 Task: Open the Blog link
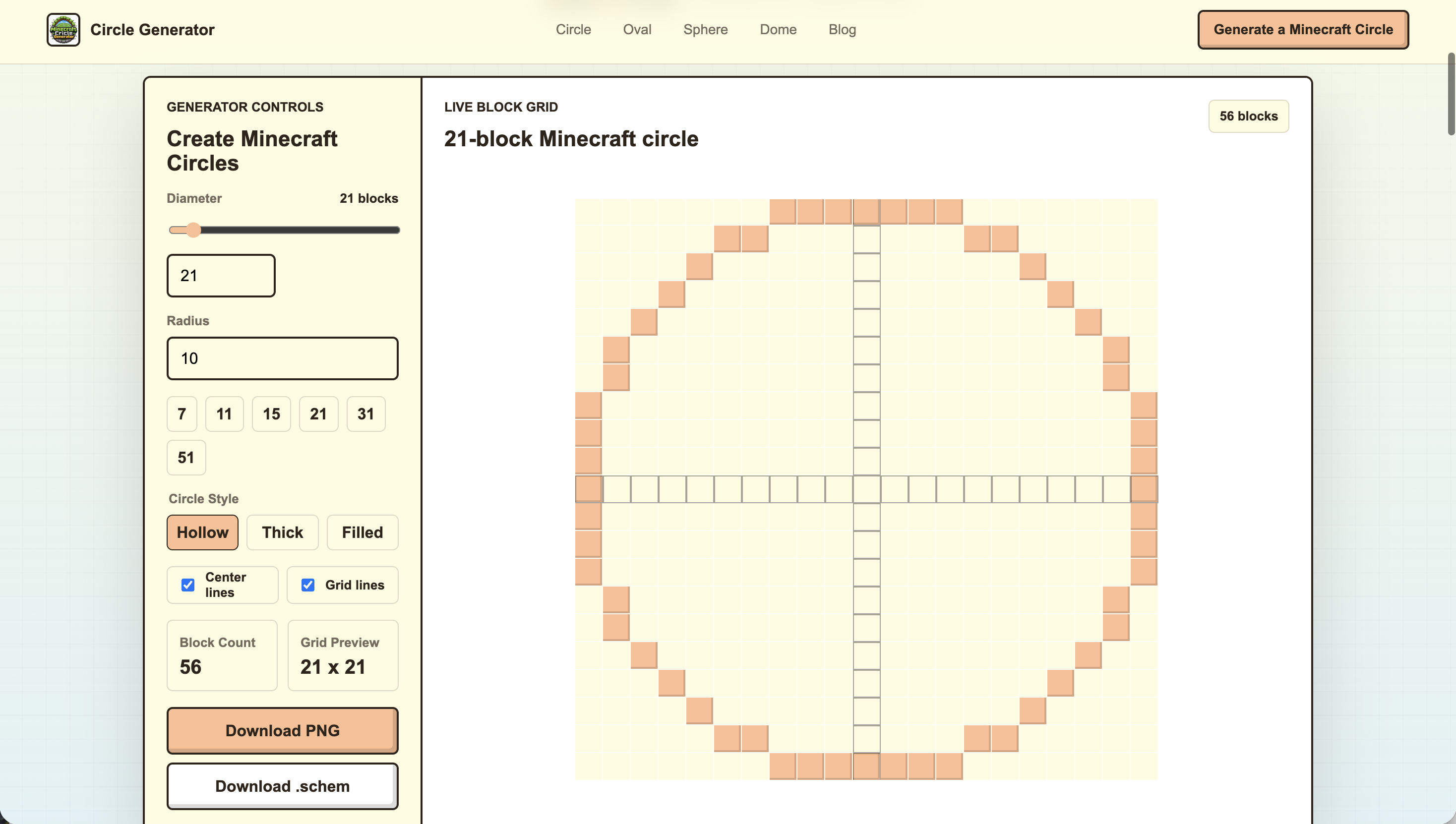pos(842,29)
